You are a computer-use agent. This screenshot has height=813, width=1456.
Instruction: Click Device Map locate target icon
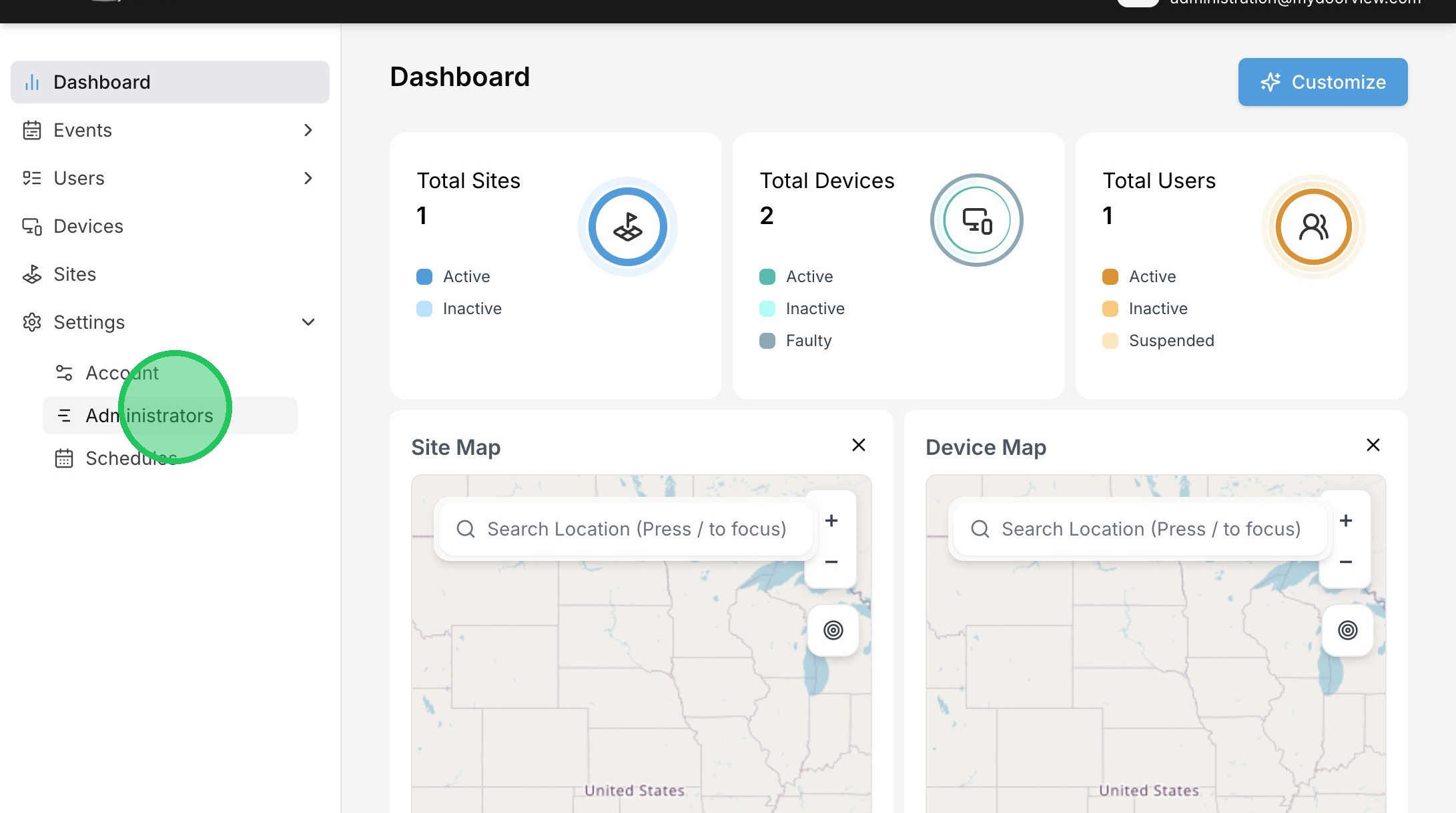(1347, 630)
